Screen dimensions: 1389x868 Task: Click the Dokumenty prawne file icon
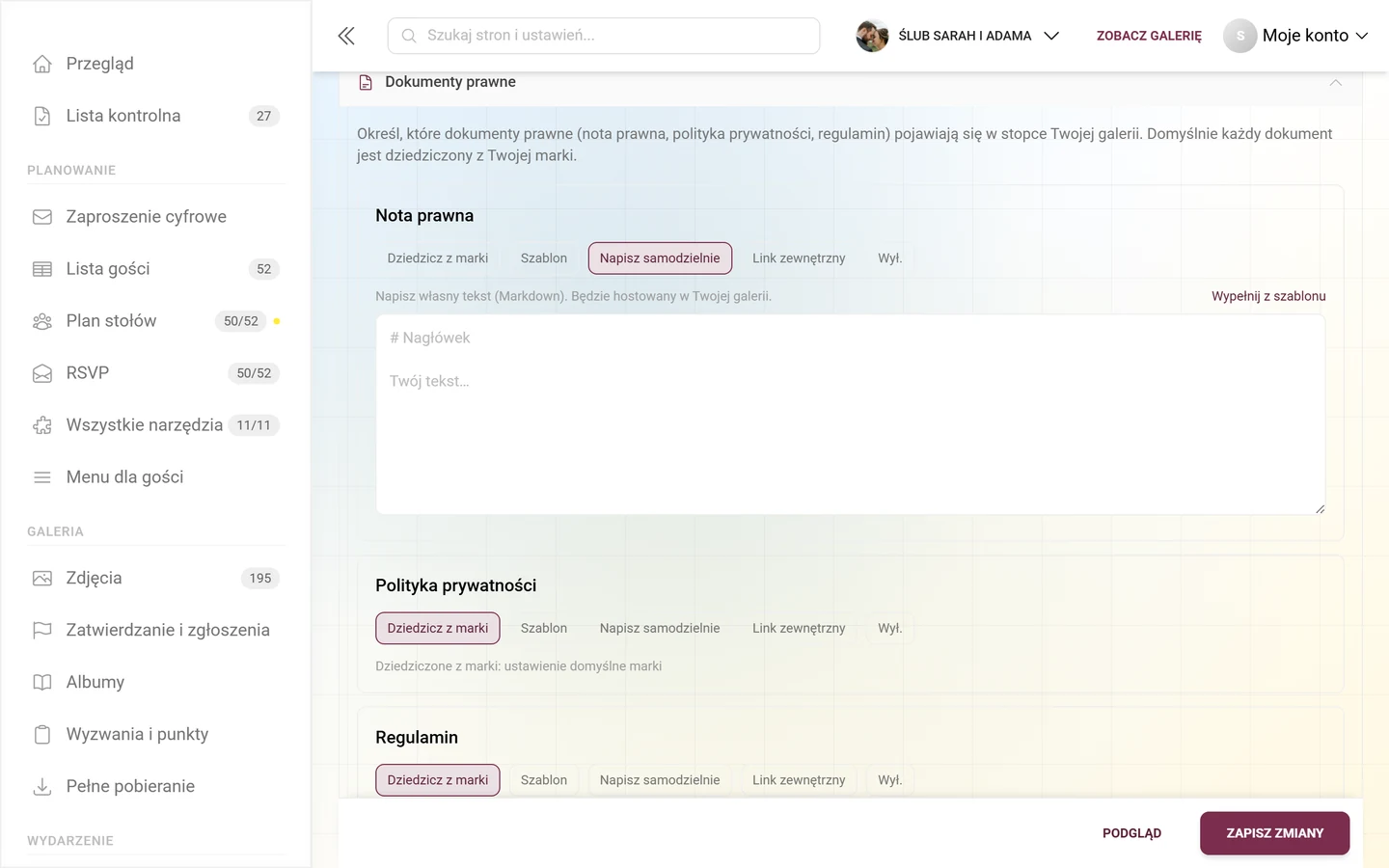click(x=366, y=83)
